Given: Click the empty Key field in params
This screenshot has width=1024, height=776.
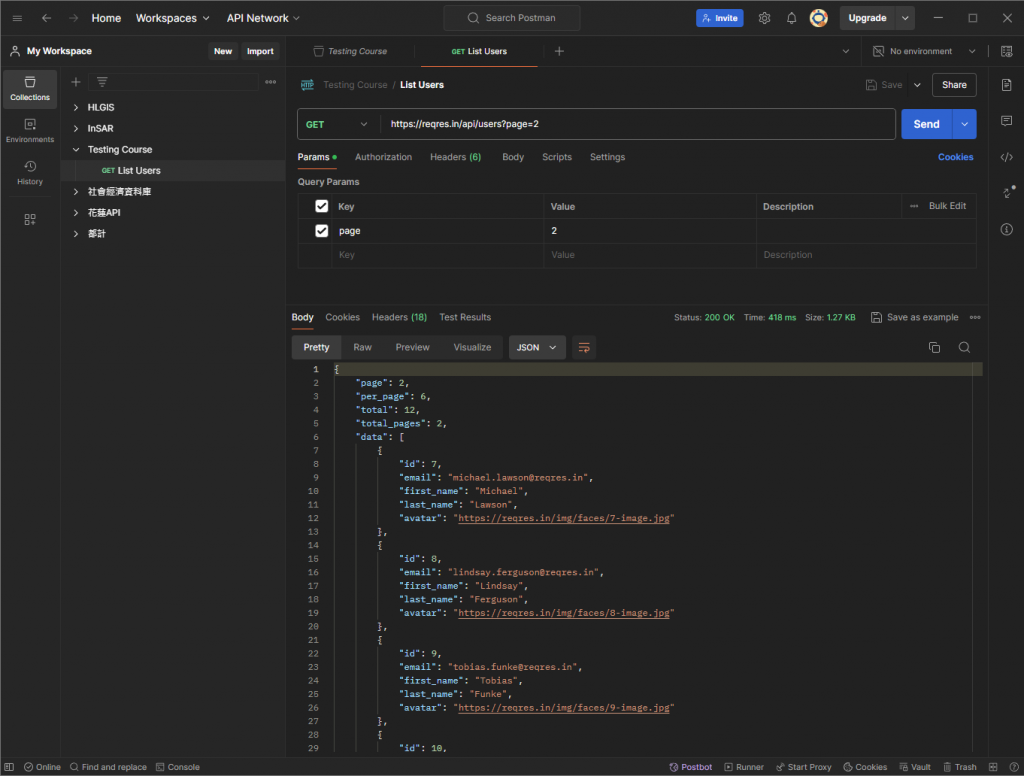Looking at the screenshot, I should pyautogui.click(x=438, y=255).
